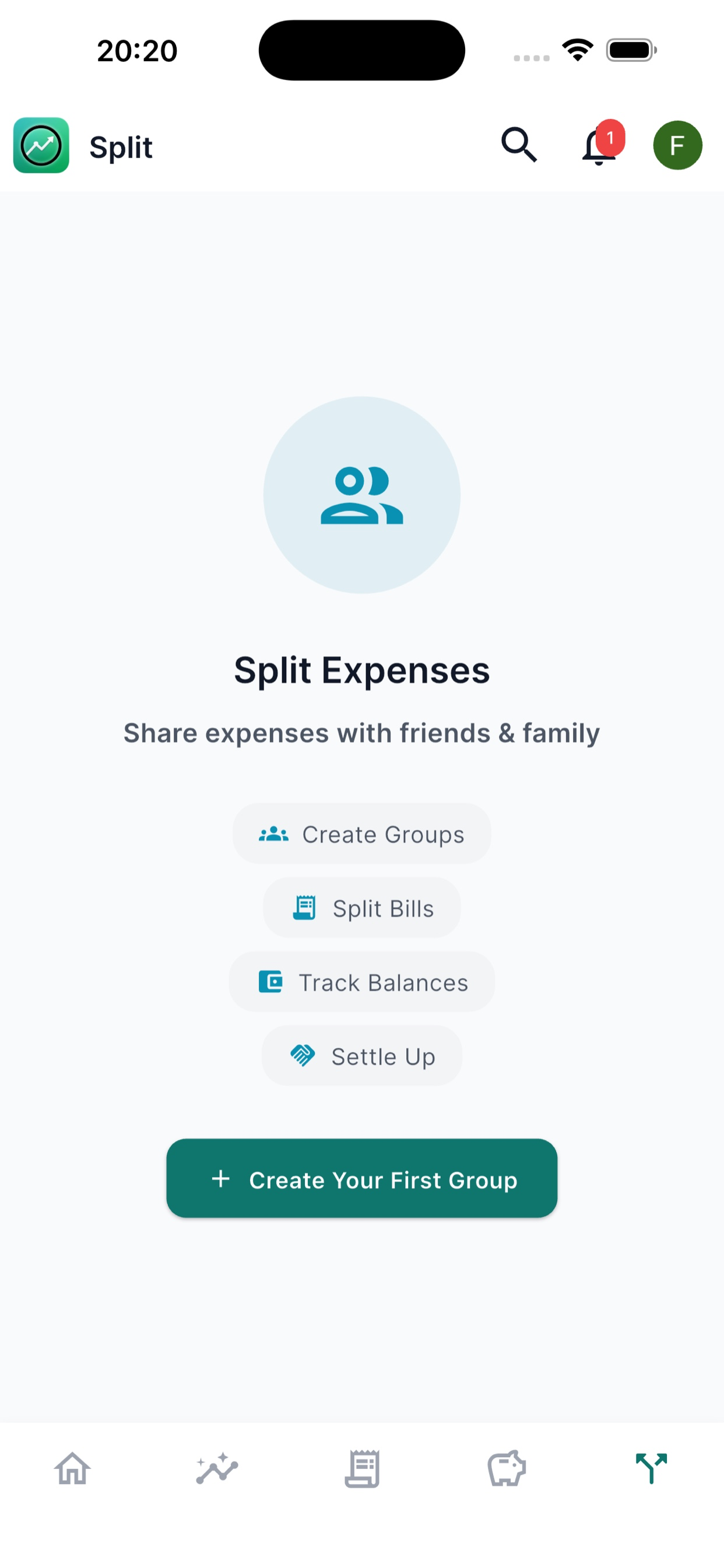Click the plus icon on create button
Viewport: 724px width, 1568px height.
(221, 1179)
